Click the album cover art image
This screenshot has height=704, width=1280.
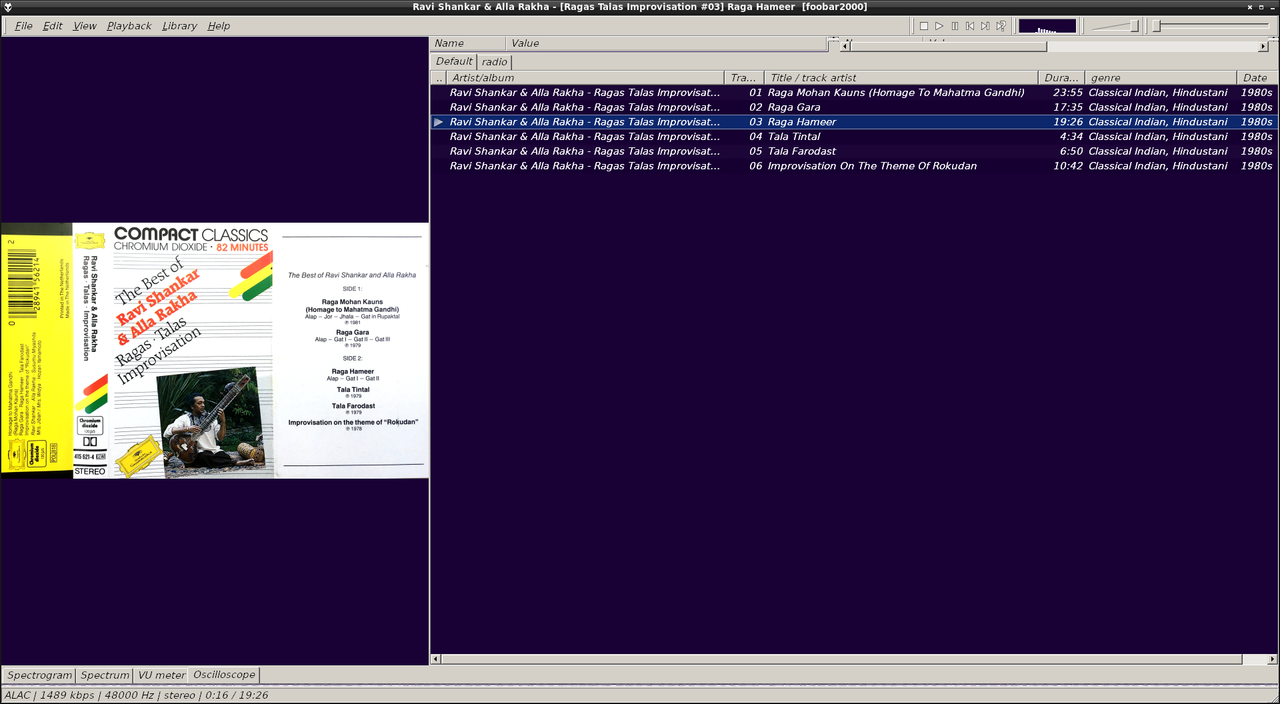[x=214, y=350]
